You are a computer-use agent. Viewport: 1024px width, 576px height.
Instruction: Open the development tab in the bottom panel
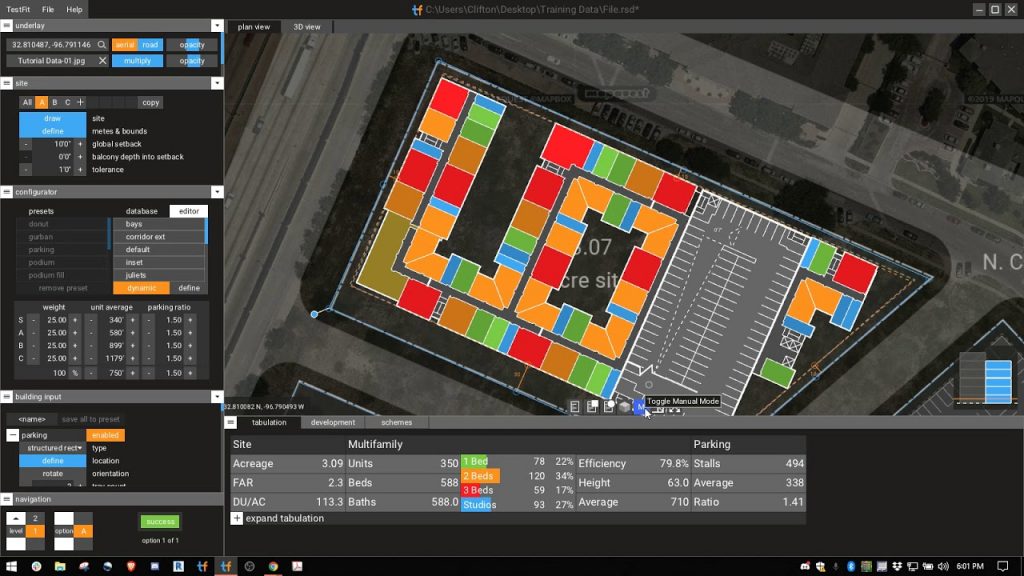(x=333, y=422)
